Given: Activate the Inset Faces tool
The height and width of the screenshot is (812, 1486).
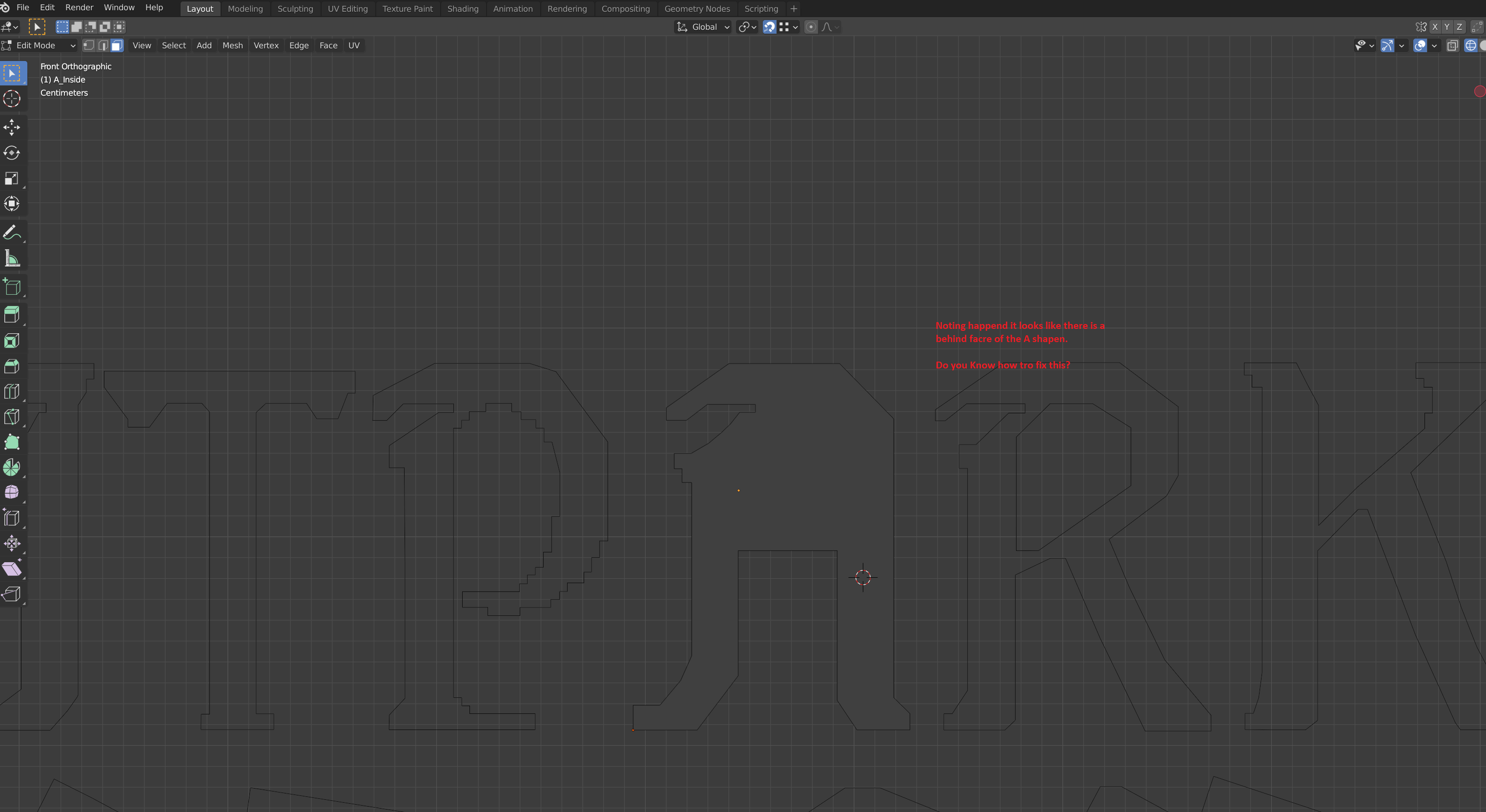Looking at the screenshot, I should click(12, 341).
